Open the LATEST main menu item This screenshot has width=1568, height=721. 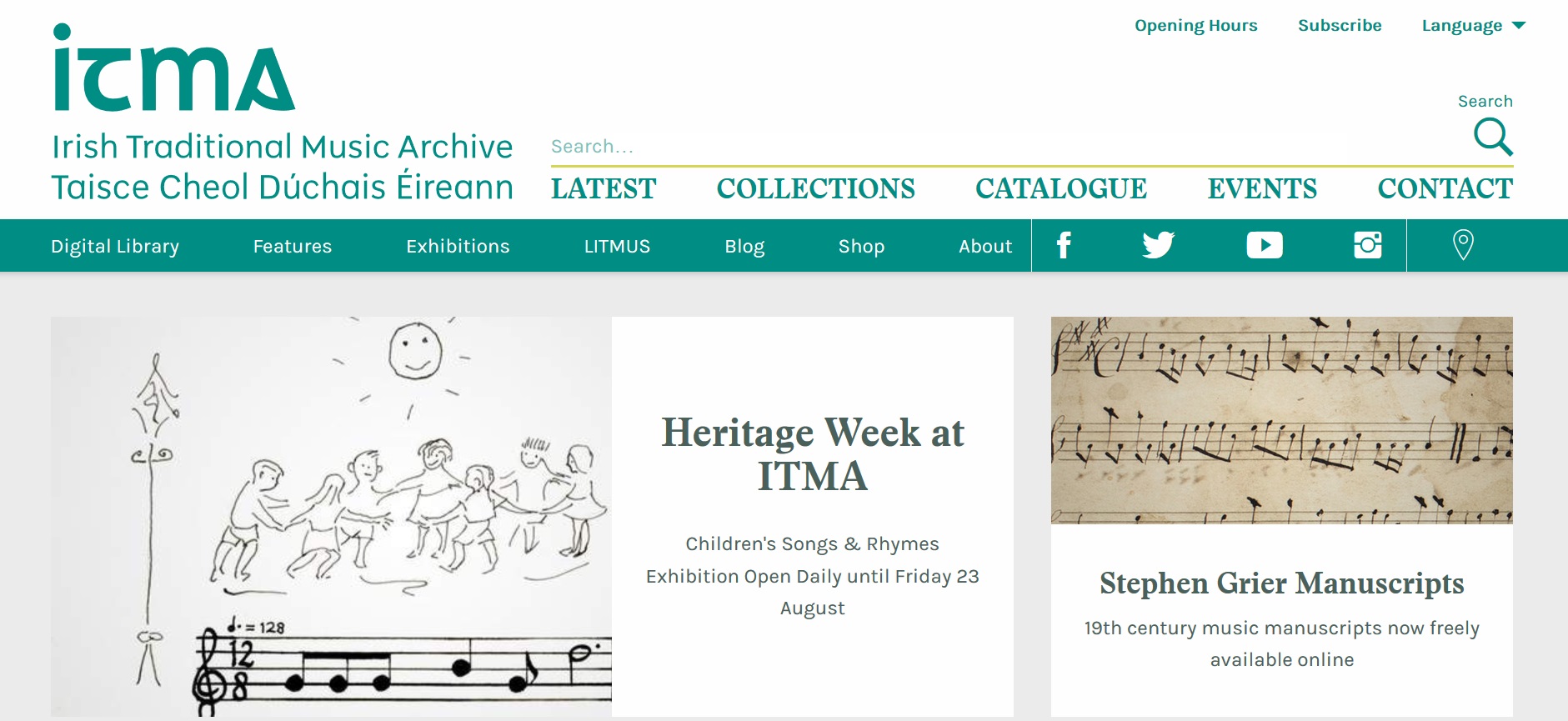coord(604,188)
